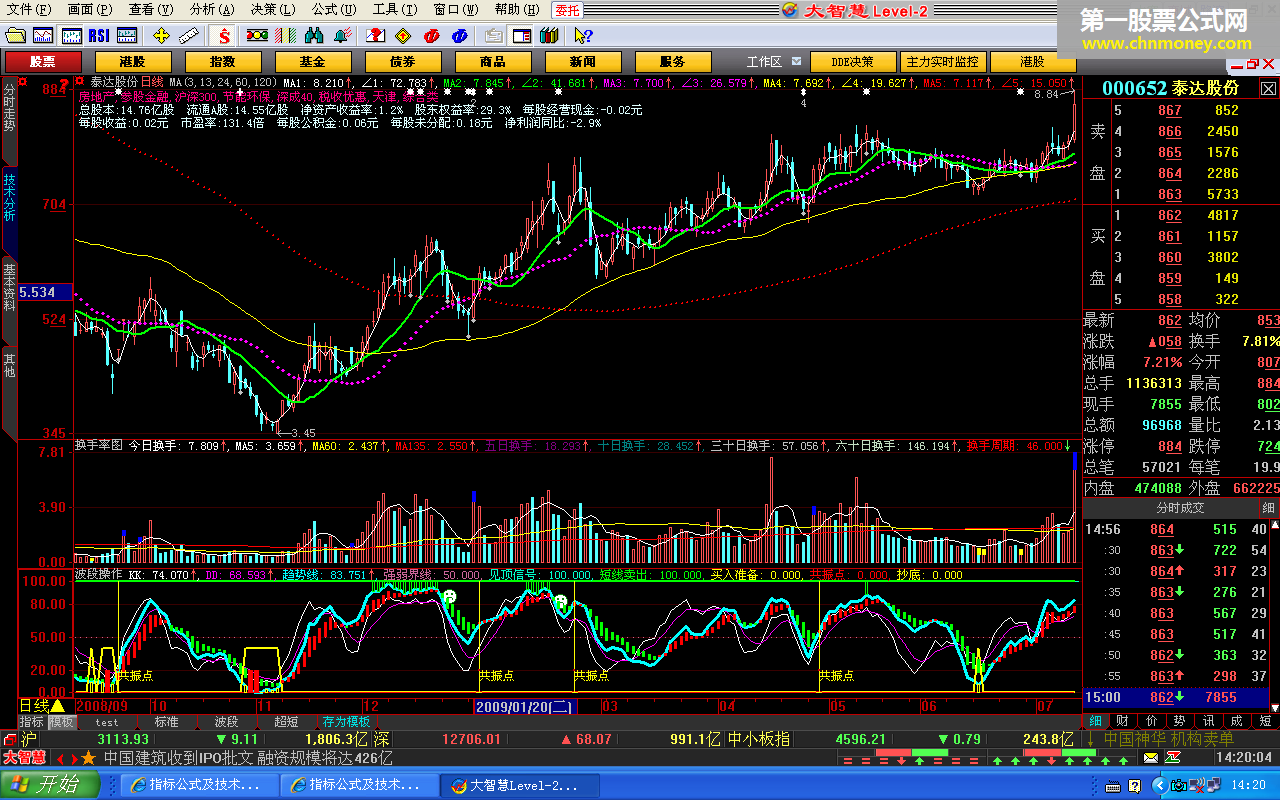Click 存为模板 save template tab
The height and width of the screenshot is (800, 1280).
click(346, 721)
